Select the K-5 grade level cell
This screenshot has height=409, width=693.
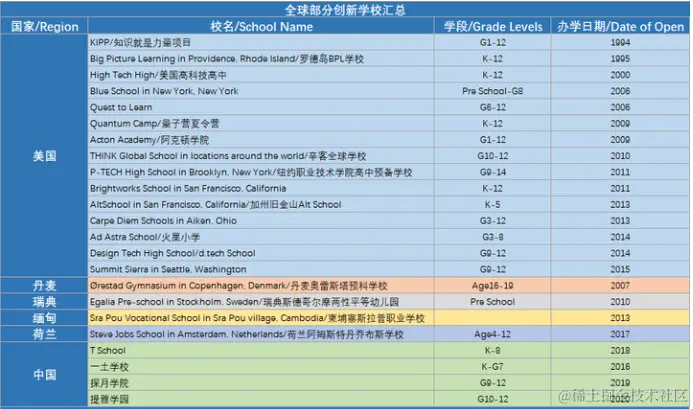(x=493, y=204)
